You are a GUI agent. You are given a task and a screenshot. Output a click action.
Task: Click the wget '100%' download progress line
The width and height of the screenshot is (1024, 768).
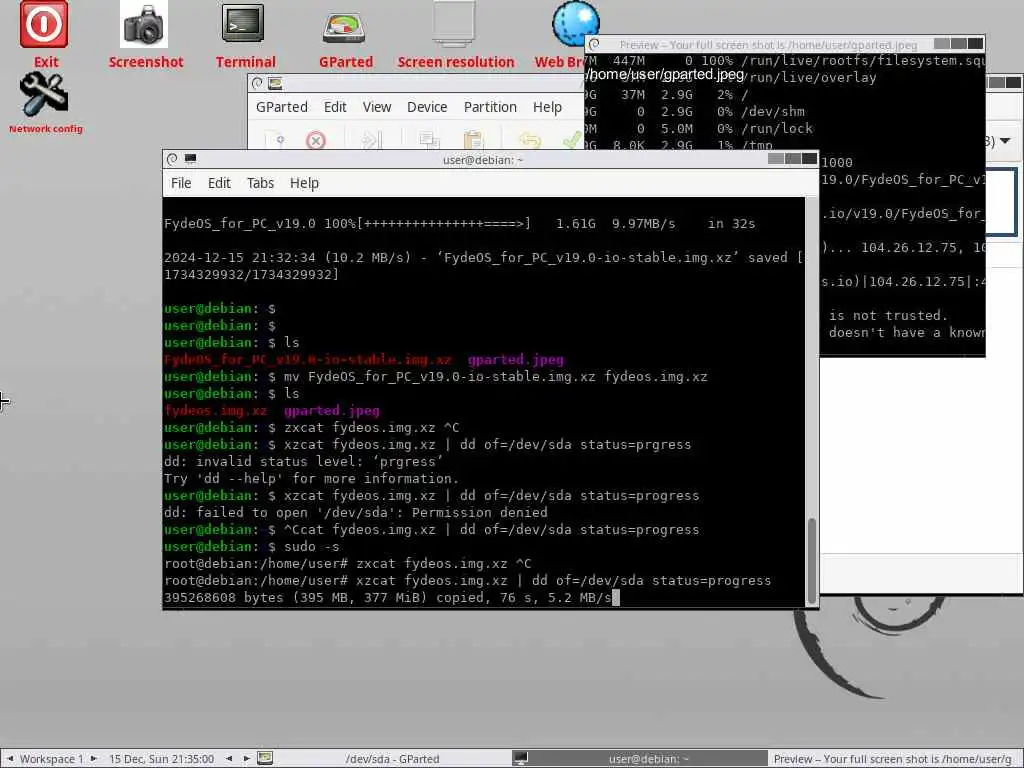click(x=459, y=223)
